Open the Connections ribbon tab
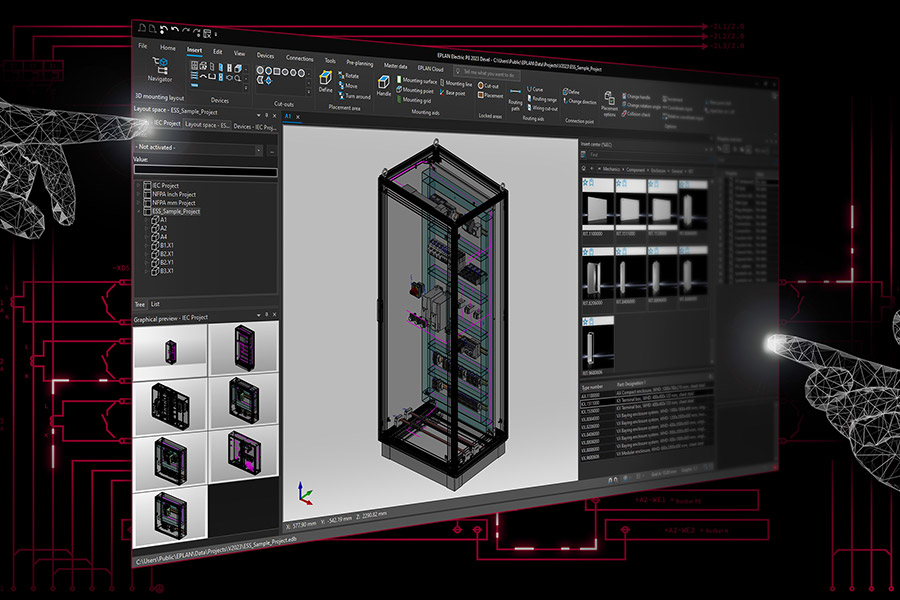Viewport: 900px width, 600px height. [x=299, y=58]
